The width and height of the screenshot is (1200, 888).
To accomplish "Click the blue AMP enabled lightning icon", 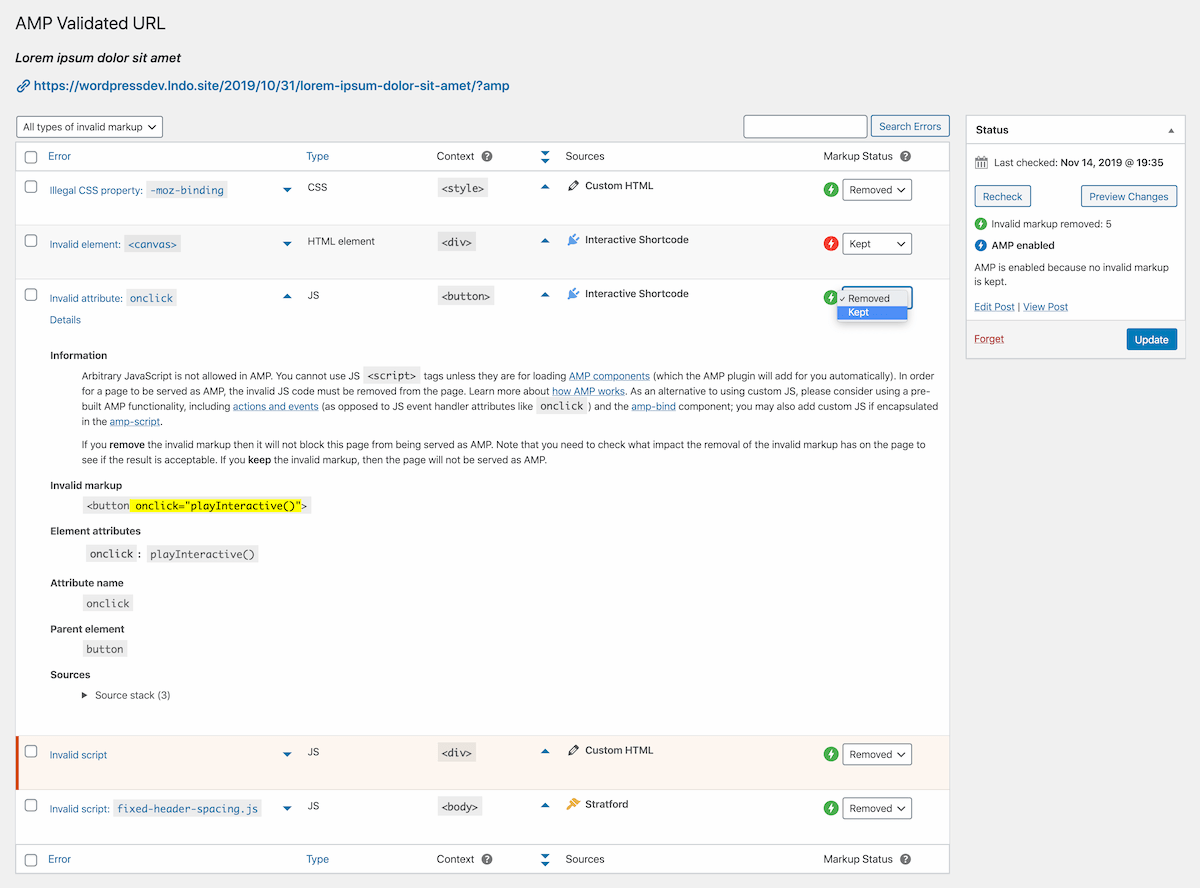I will click(981, 245).
